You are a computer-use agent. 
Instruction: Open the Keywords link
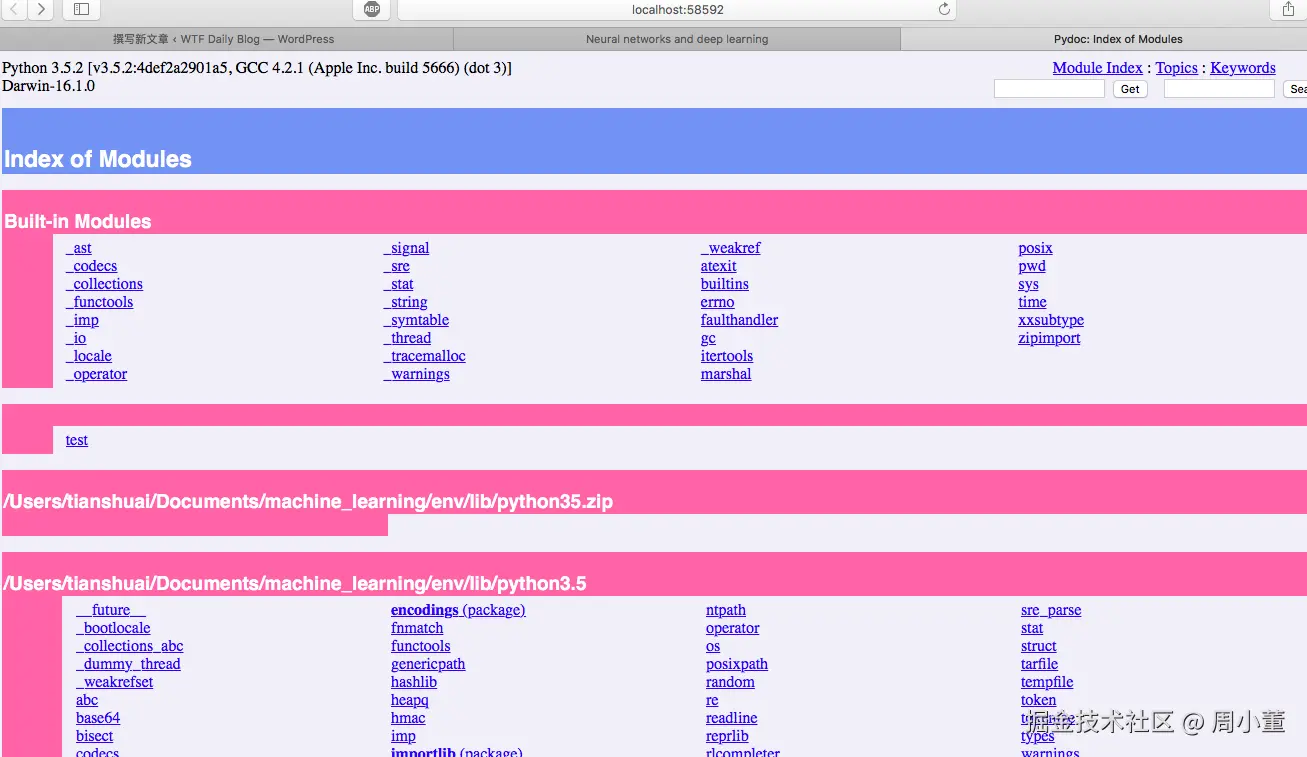click(x=1243, y=68)
